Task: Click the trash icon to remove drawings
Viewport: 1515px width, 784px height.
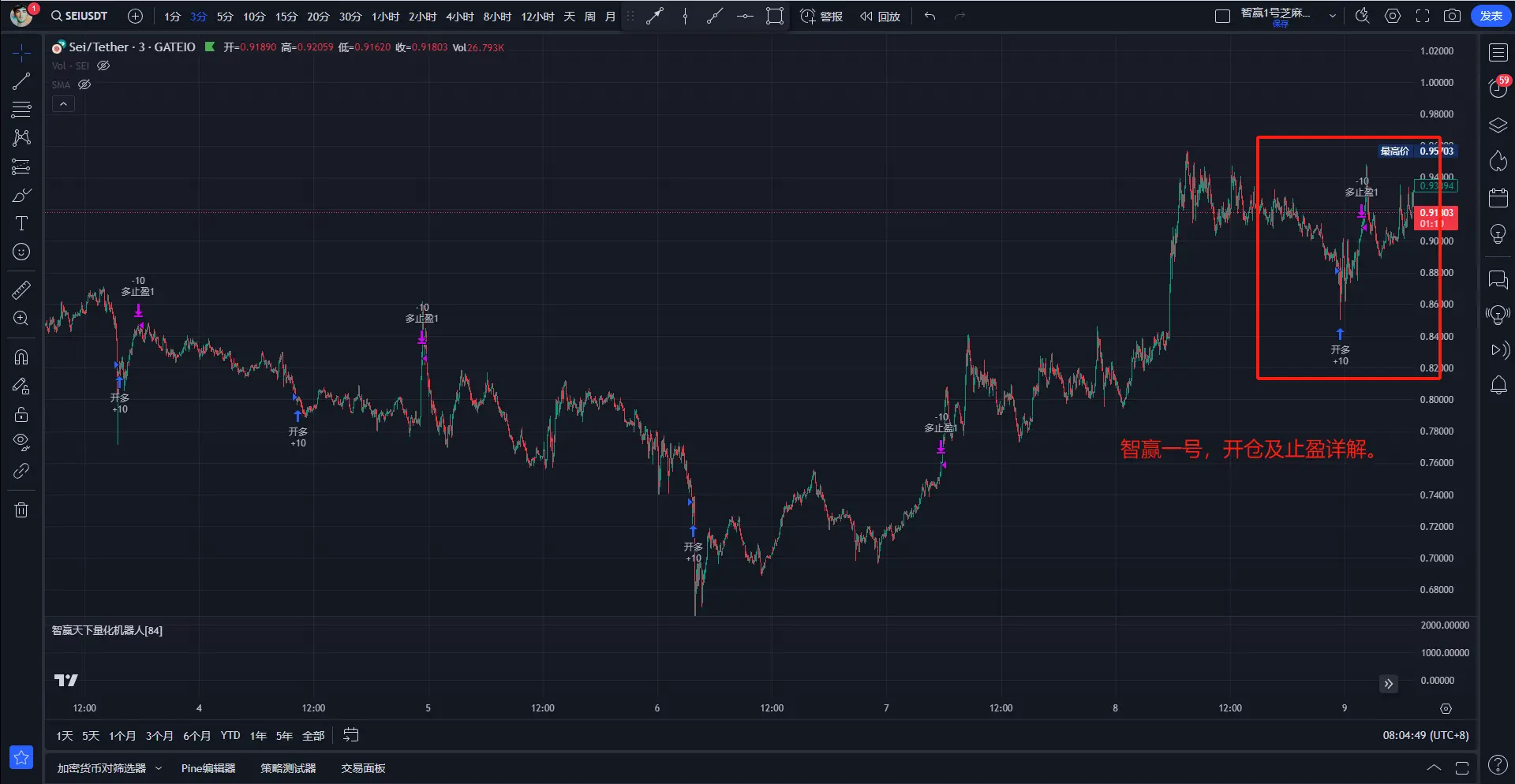Action: (21, 510)
